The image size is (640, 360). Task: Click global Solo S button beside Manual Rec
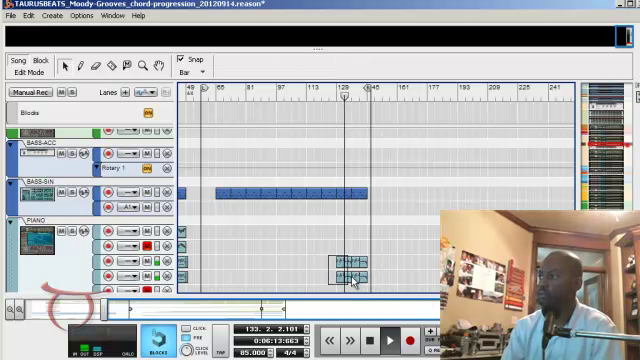pyautogui.click(x=72, y=93)
